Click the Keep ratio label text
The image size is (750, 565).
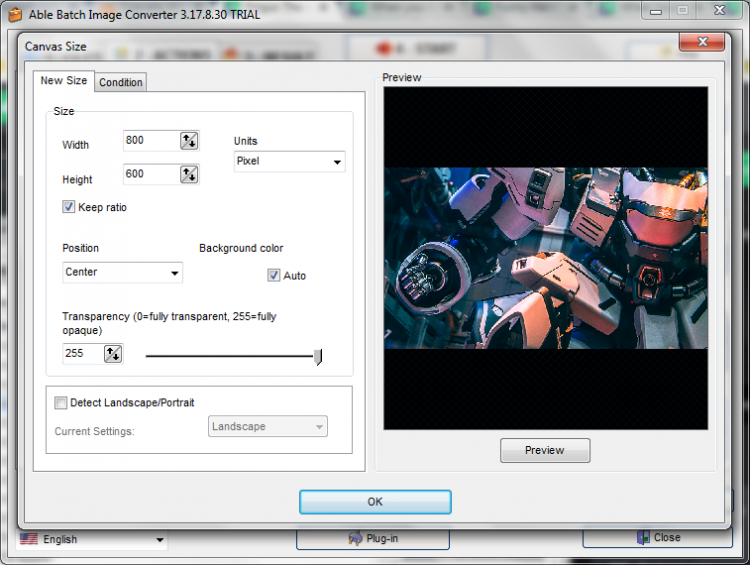coord(102,207)
